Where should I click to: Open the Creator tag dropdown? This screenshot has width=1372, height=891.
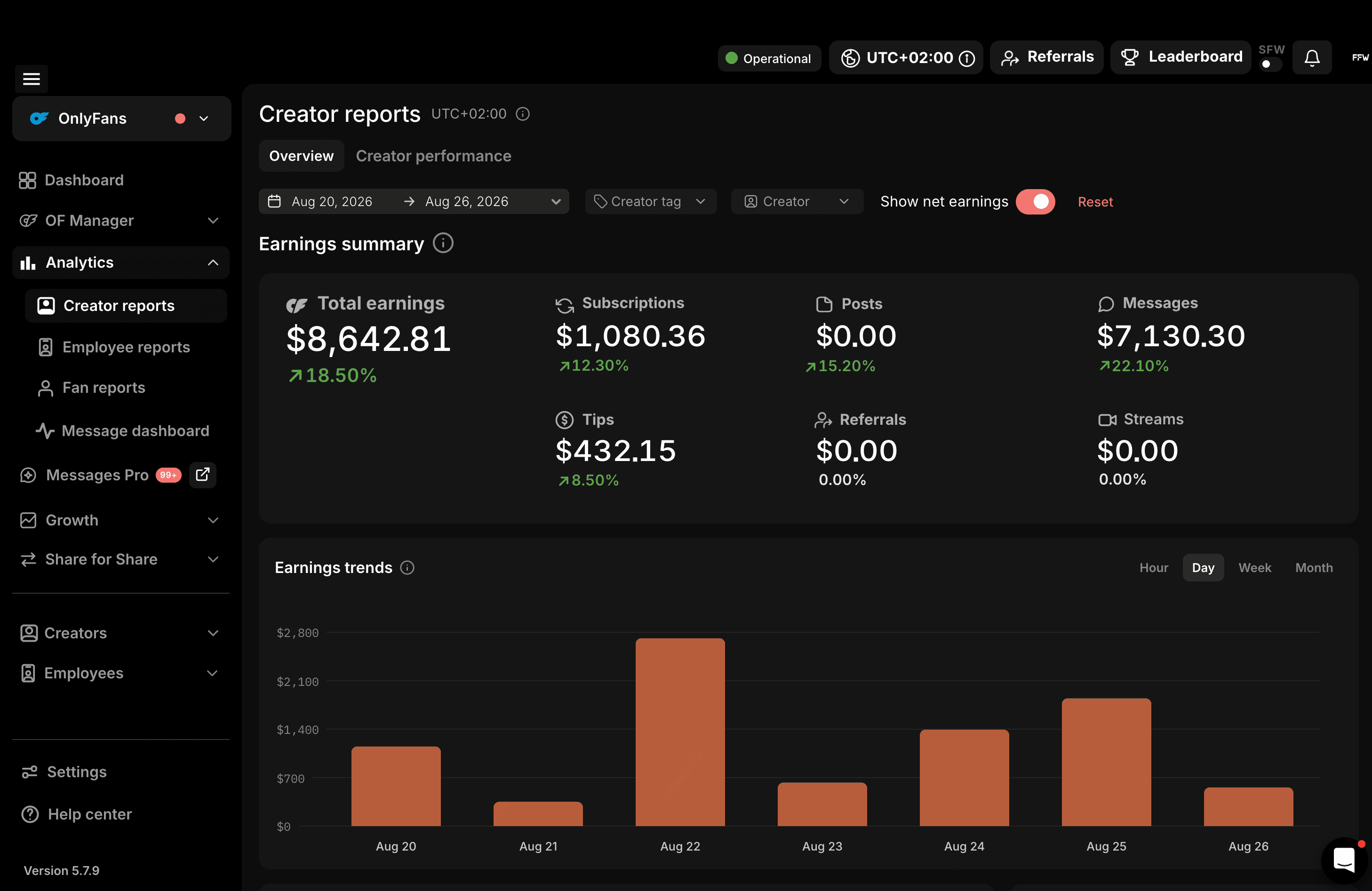(651, 201)
